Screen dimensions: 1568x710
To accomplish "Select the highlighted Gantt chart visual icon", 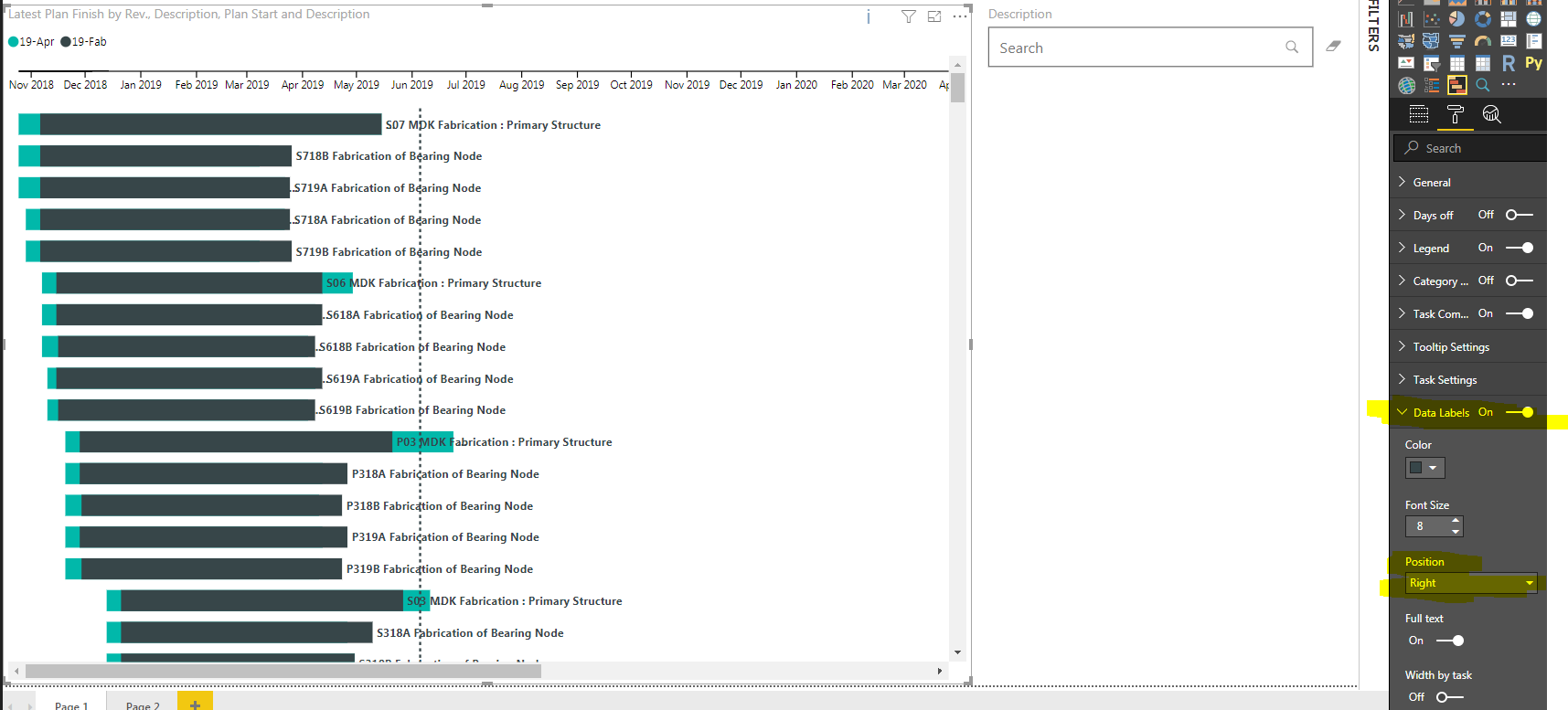I will click(1457, 85).
